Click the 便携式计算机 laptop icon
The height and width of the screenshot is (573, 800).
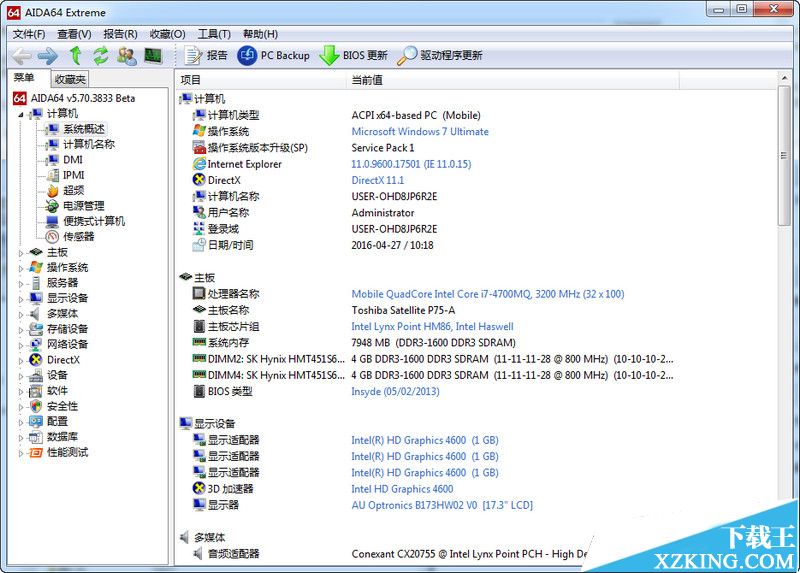pyautogui.click(x=52, y=221)
